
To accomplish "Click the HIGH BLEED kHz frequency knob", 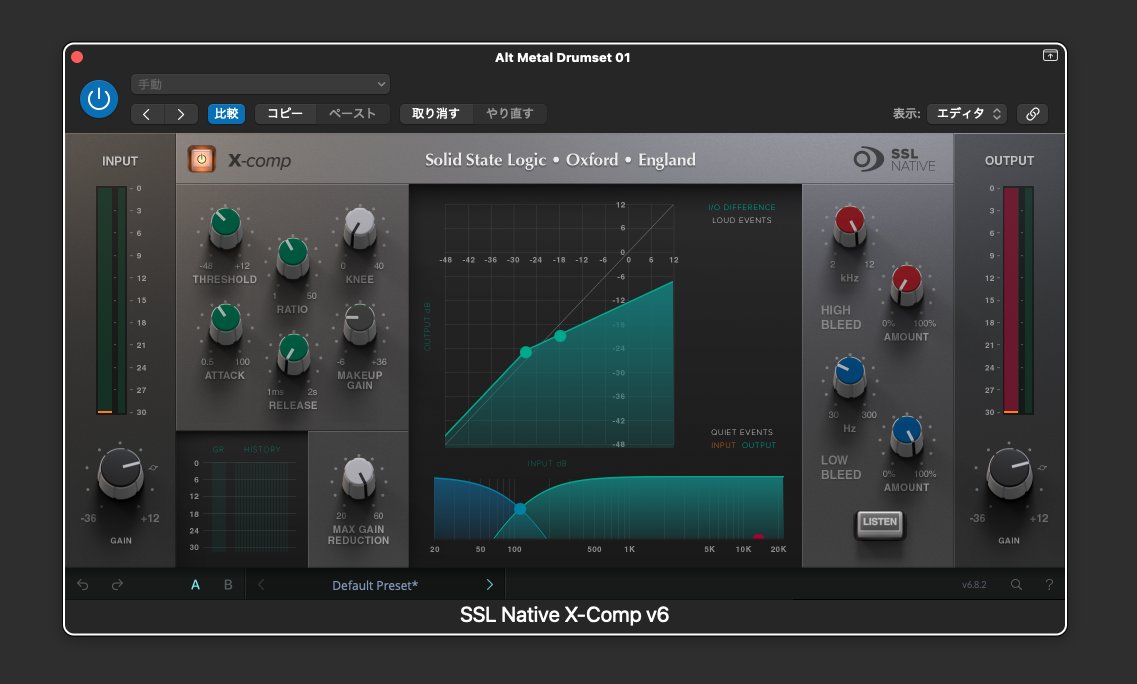I will [850, 226].
